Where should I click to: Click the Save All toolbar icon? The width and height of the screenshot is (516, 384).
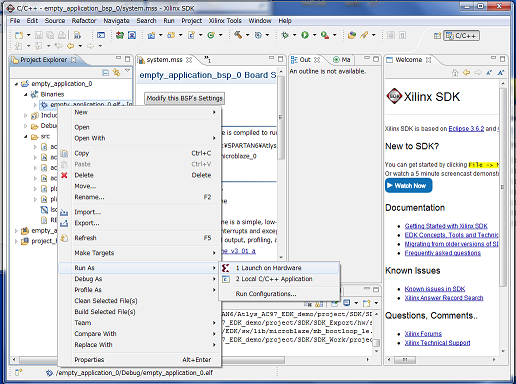[50, 35]
